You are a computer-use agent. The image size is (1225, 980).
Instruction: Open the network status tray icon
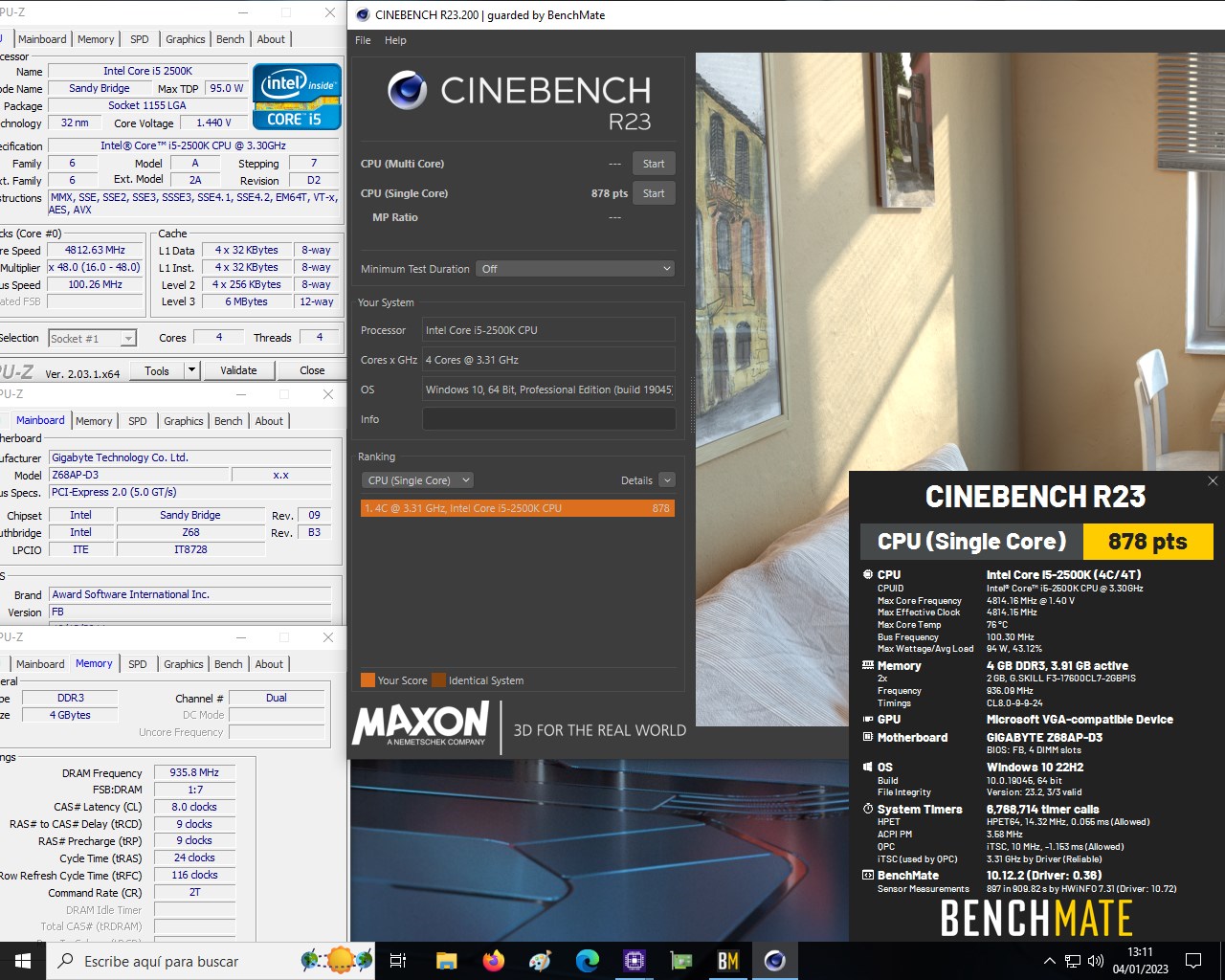pos(1073,961)
